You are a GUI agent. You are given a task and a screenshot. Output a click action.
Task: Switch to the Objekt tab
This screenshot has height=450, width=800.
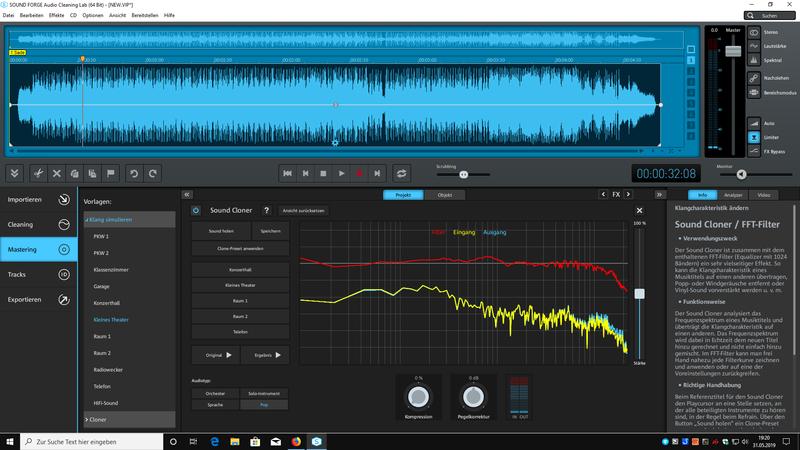(445, 195)
